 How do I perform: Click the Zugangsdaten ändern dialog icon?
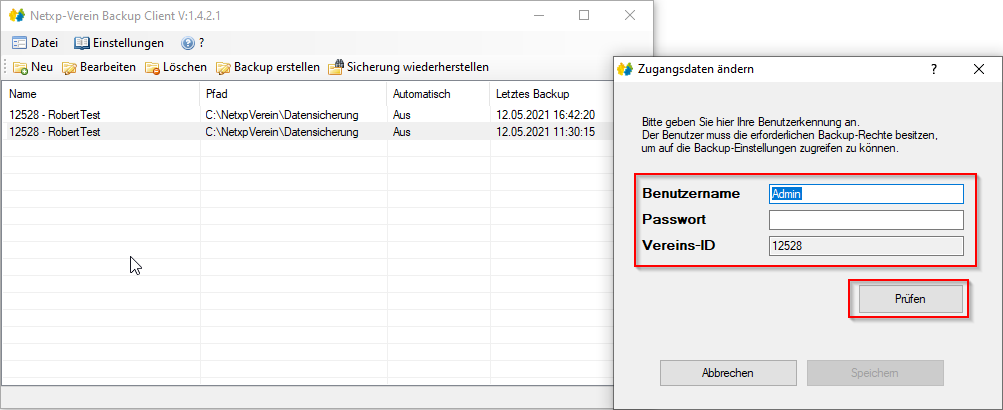pos(626,69)
